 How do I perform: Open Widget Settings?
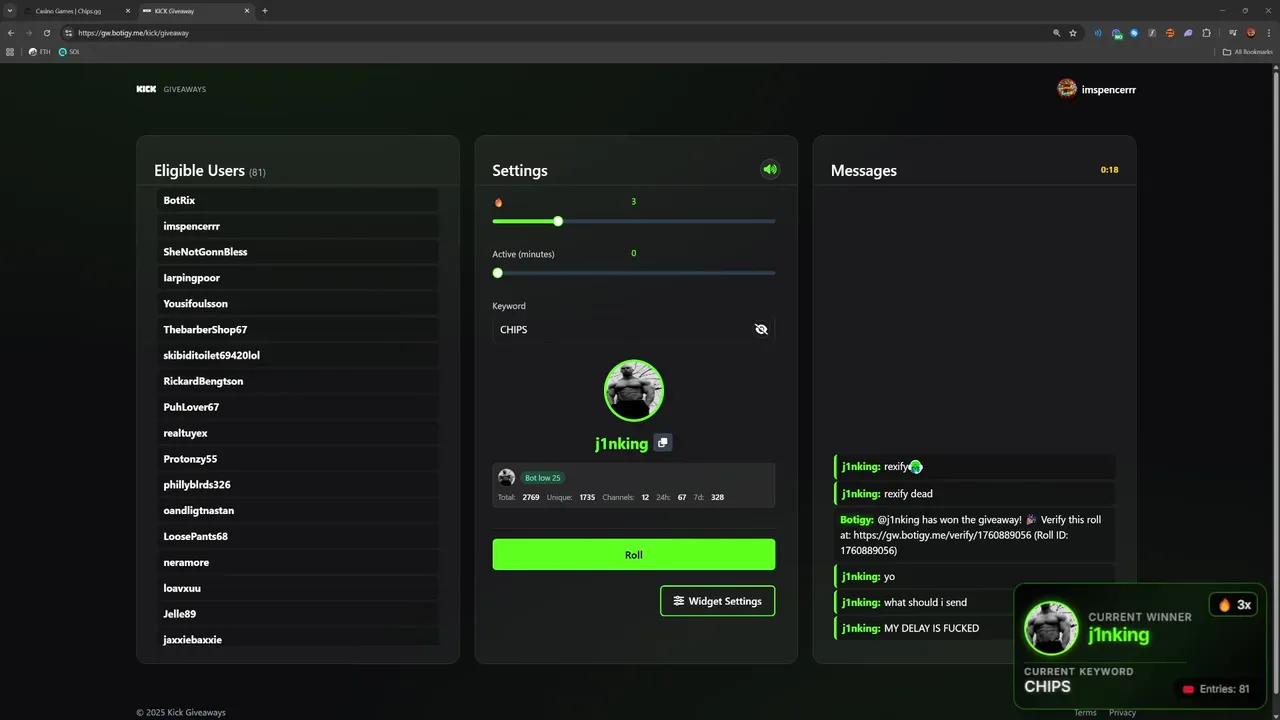coord(717,601)
